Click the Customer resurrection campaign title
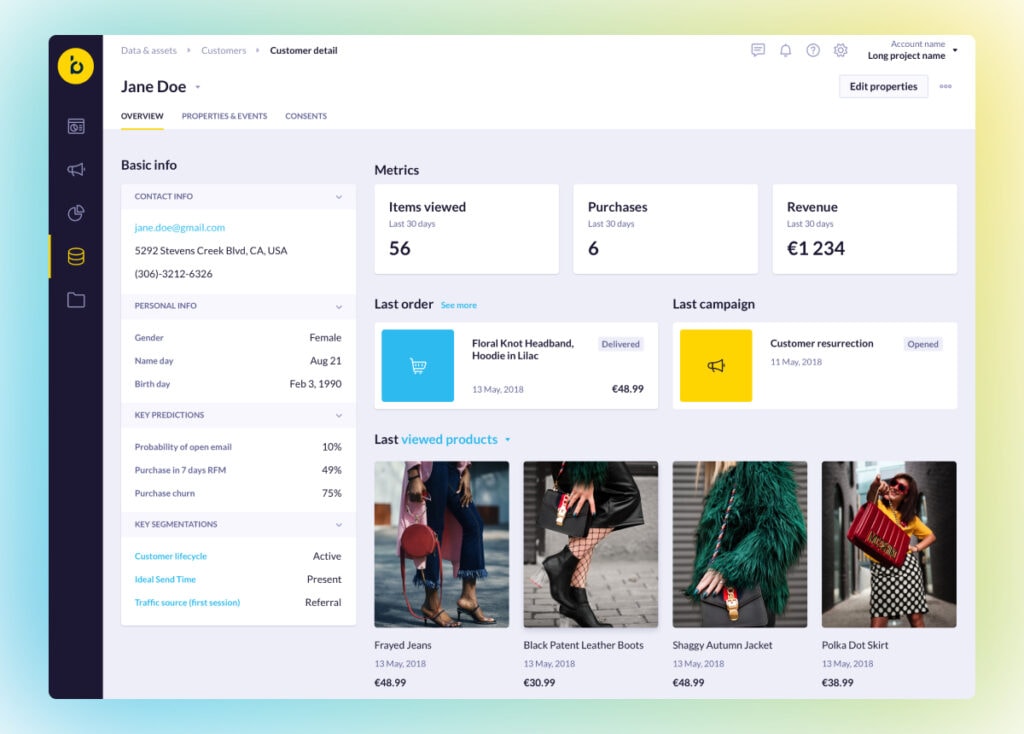This screenshot has height=734, width=1024. click(x=822, y=343)
